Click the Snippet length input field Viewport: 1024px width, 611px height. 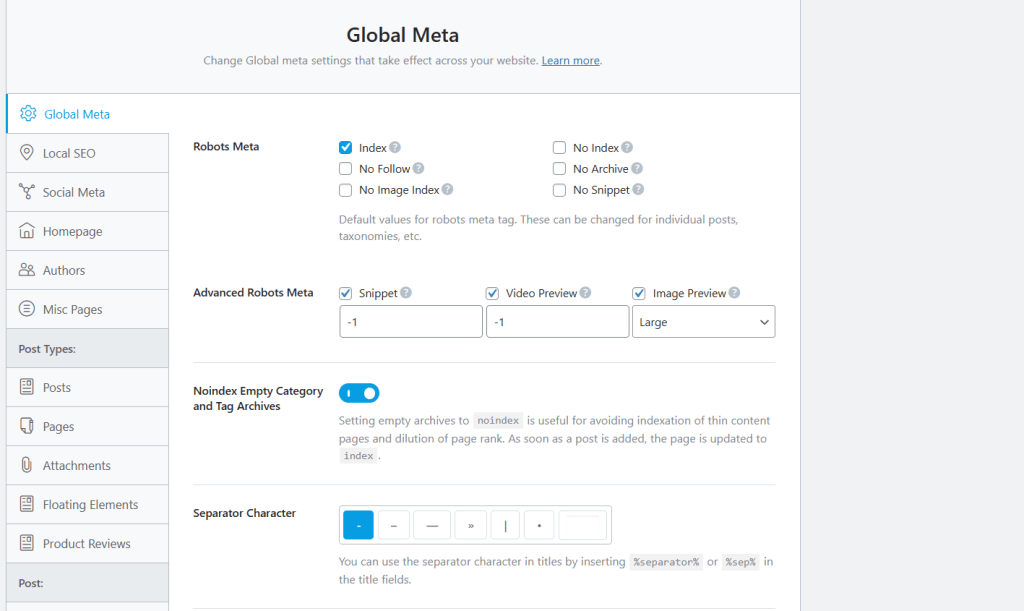tap(411, 322)
